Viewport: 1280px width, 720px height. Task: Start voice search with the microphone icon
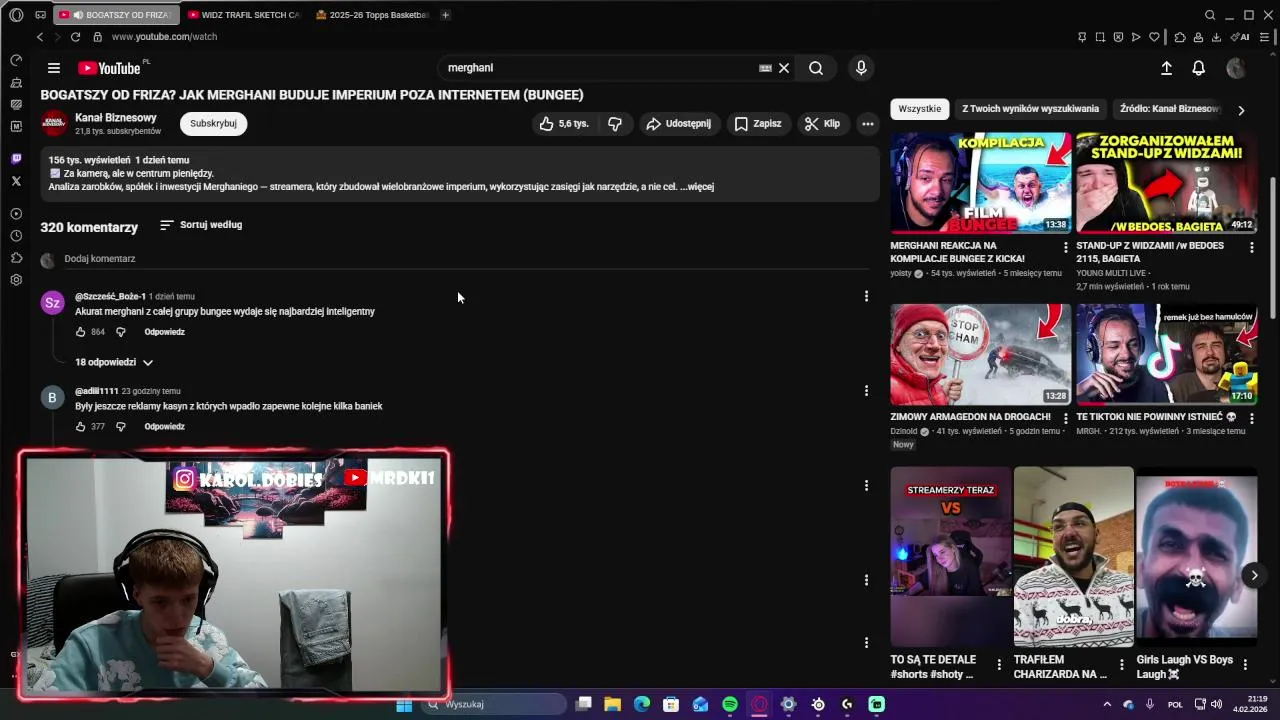(x=861, y=68)
